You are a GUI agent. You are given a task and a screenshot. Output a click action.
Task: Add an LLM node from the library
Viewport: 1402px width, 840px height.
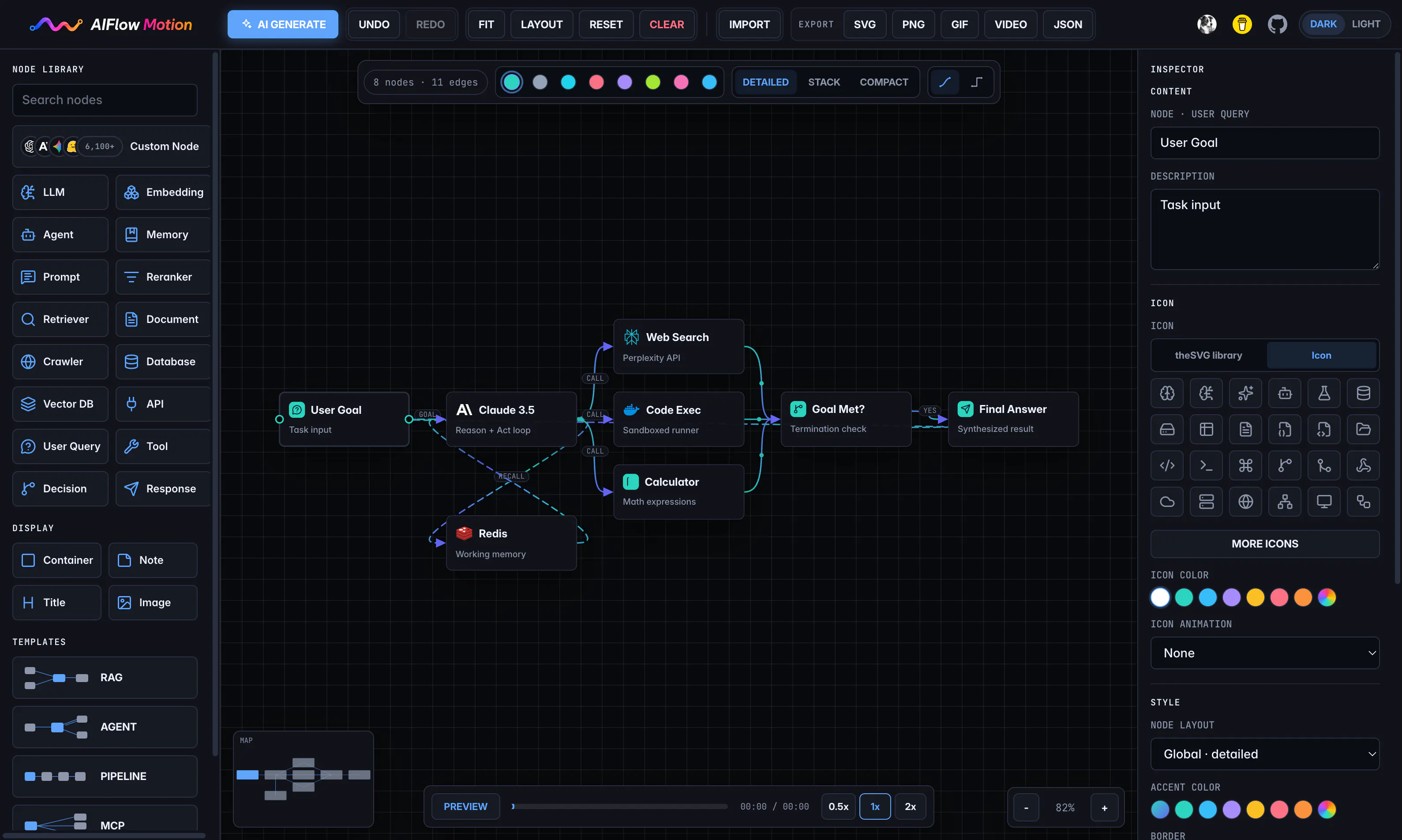(x=60, y=192)
